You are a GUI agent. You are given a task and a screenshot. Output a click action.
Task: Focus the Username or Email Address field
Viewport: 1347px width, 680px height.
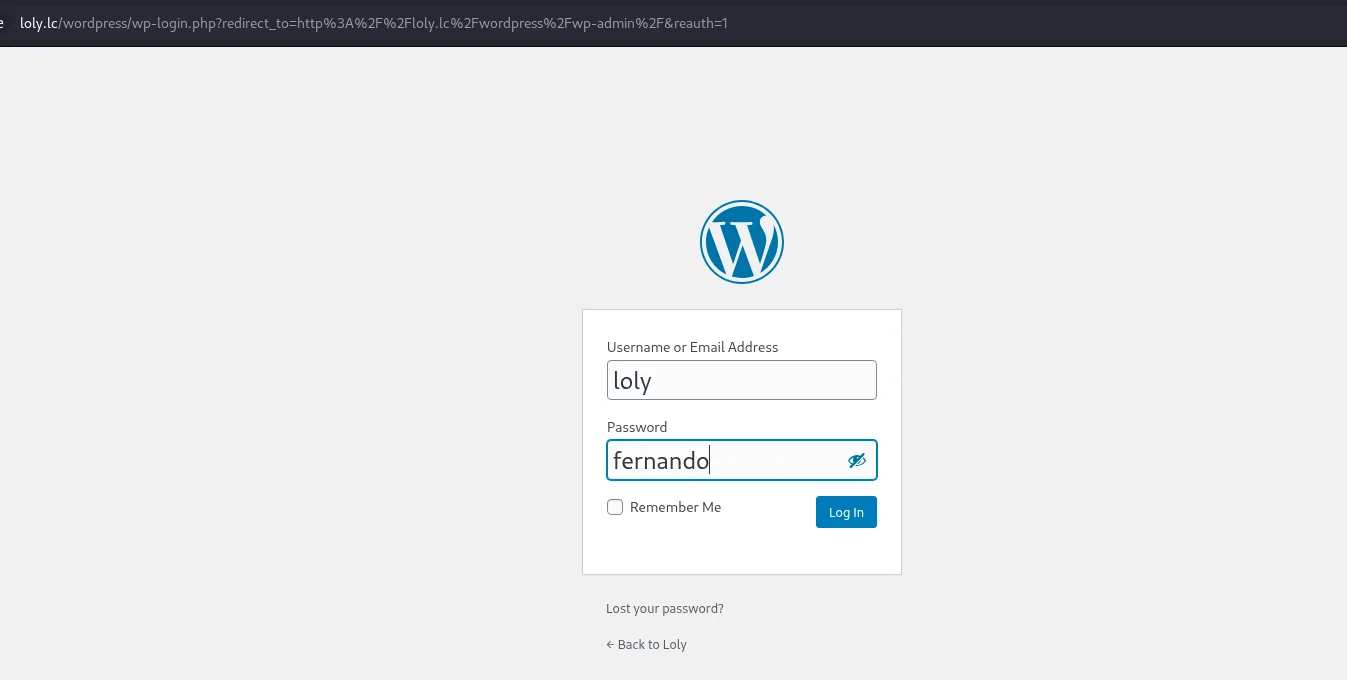click(742, 380)
